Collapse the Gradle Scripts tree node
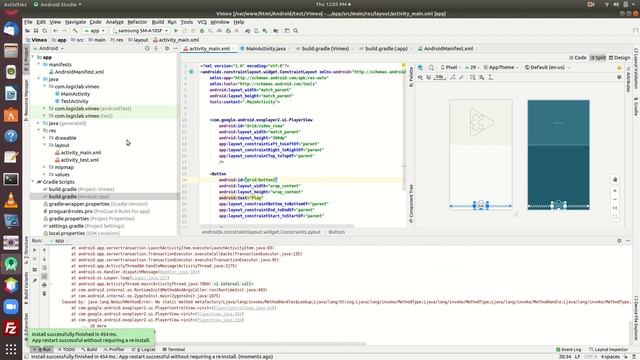The image size is (640, 360). (33, 182)
